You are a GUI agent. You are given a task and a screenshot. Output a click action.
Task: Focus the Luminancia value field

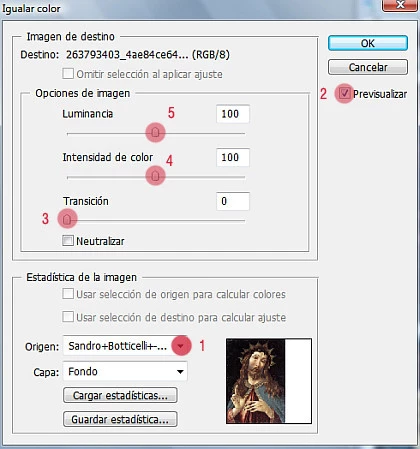coord(233,114)
